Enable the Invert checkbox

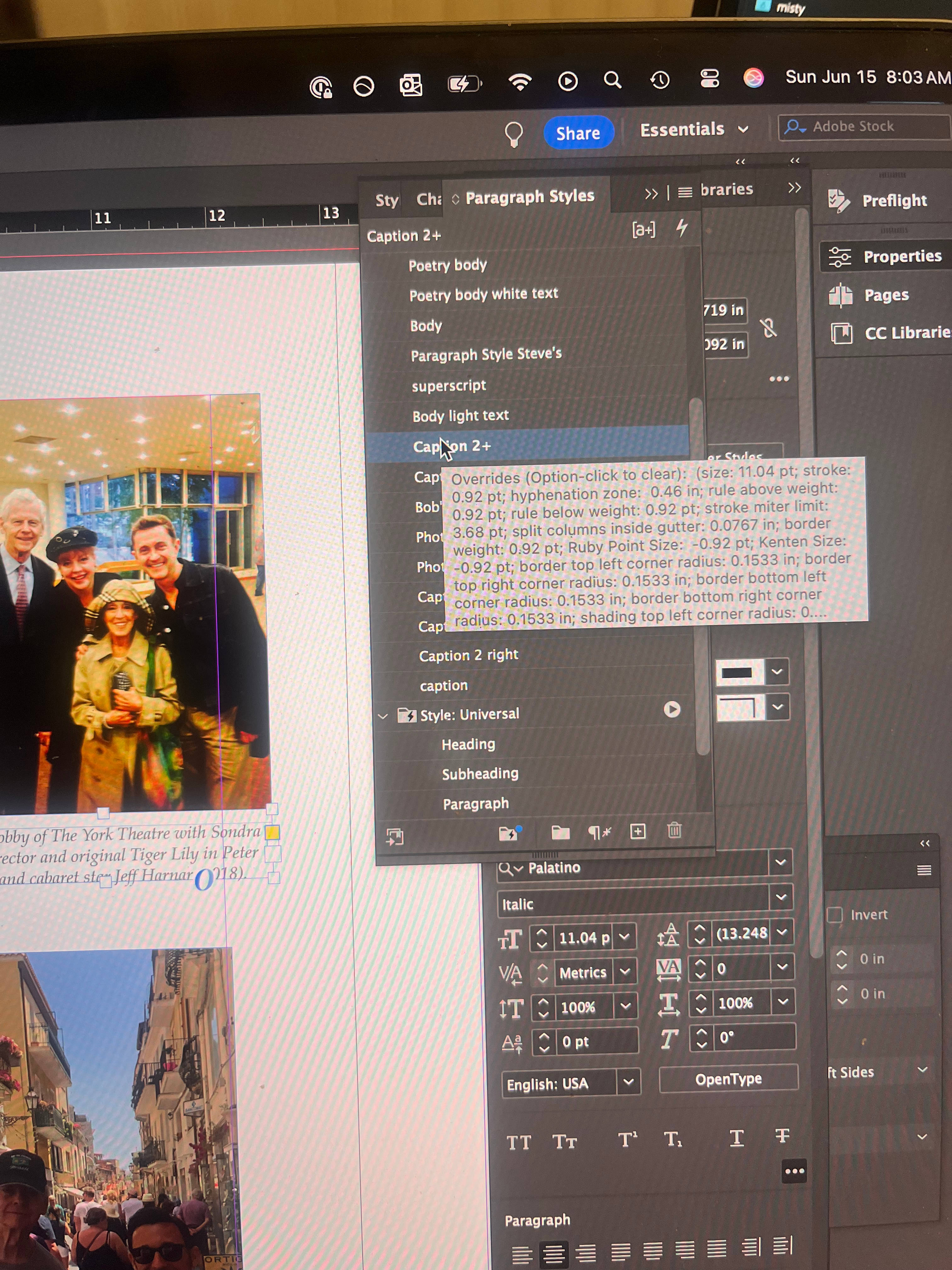(x=835, y=914)
